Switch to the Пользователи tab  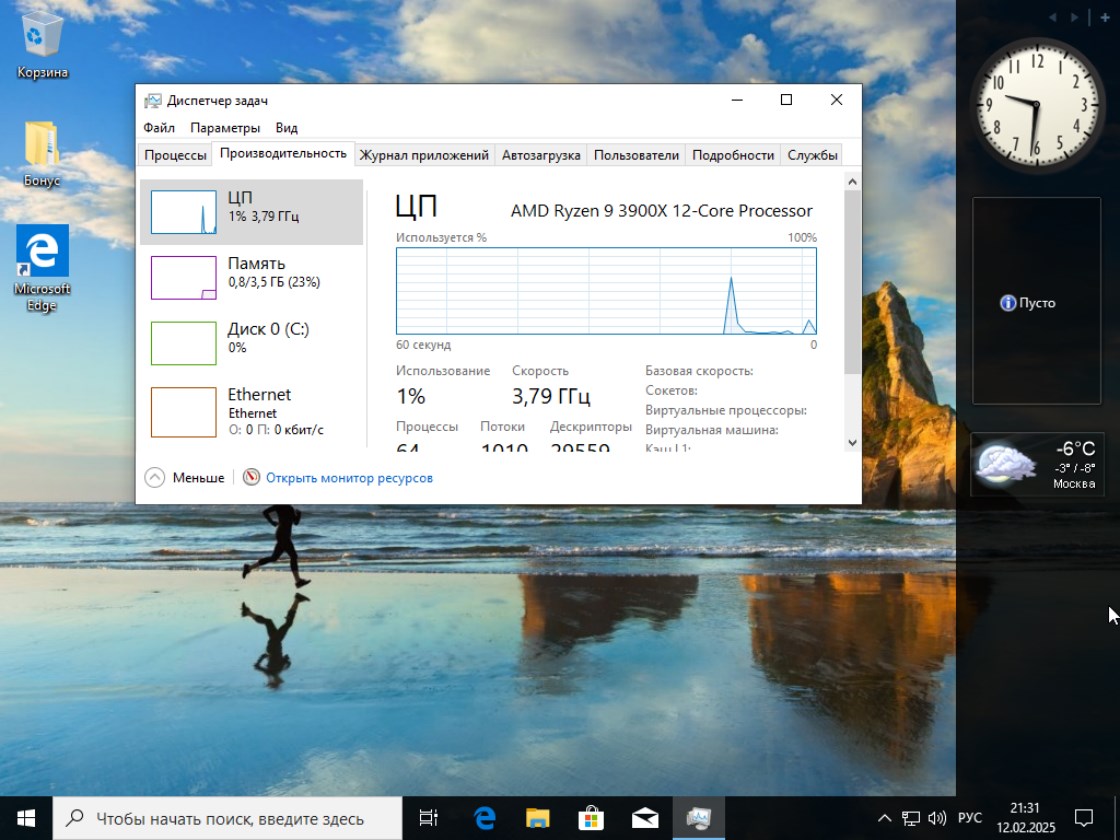click(x=636, y=155)
